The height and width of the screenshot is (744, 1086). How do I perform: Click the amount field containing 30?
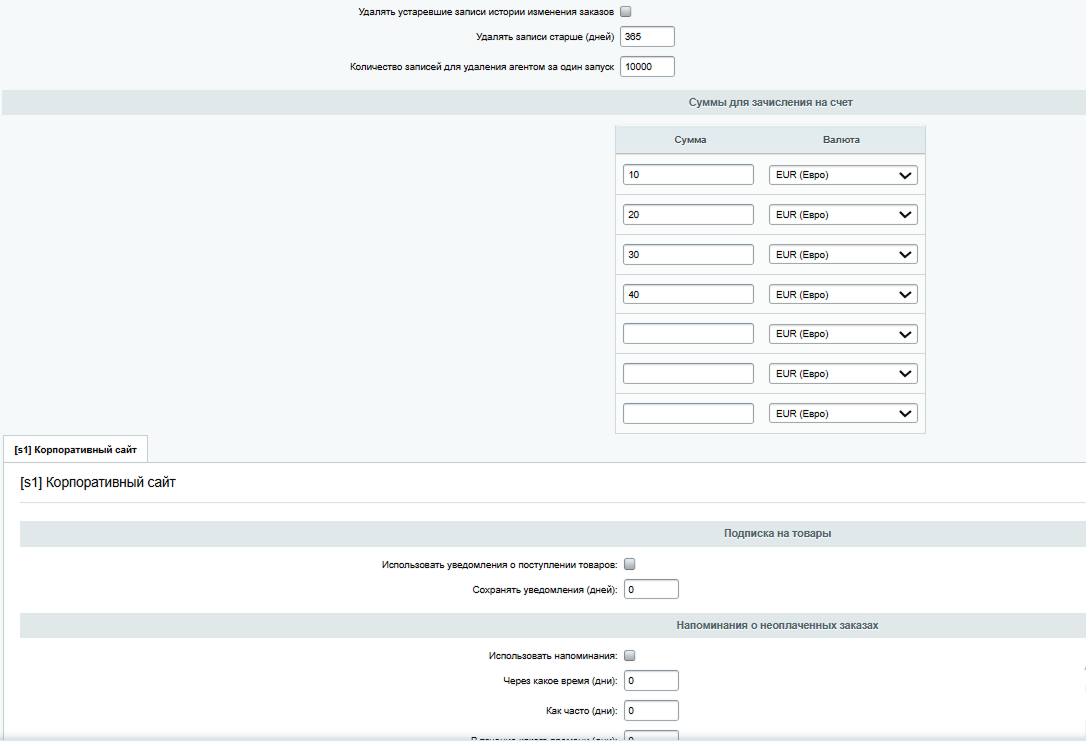(688, 255)
